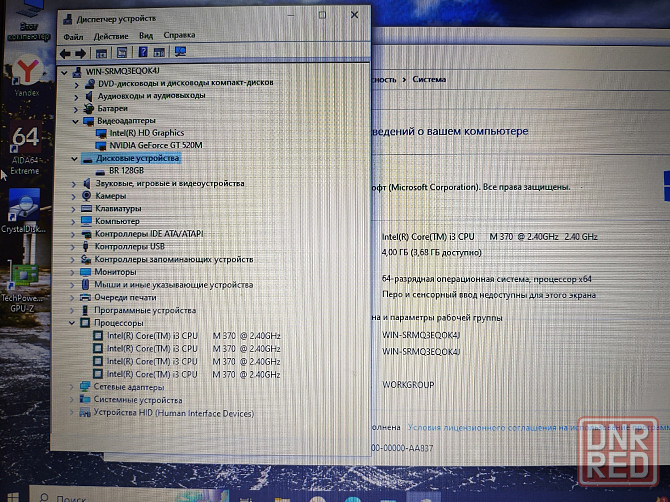The width and height of the screenshot is (670, 502).
Task: Select the NVIDIA GeForce GT 520M device
Action: [x=155, y=145]
